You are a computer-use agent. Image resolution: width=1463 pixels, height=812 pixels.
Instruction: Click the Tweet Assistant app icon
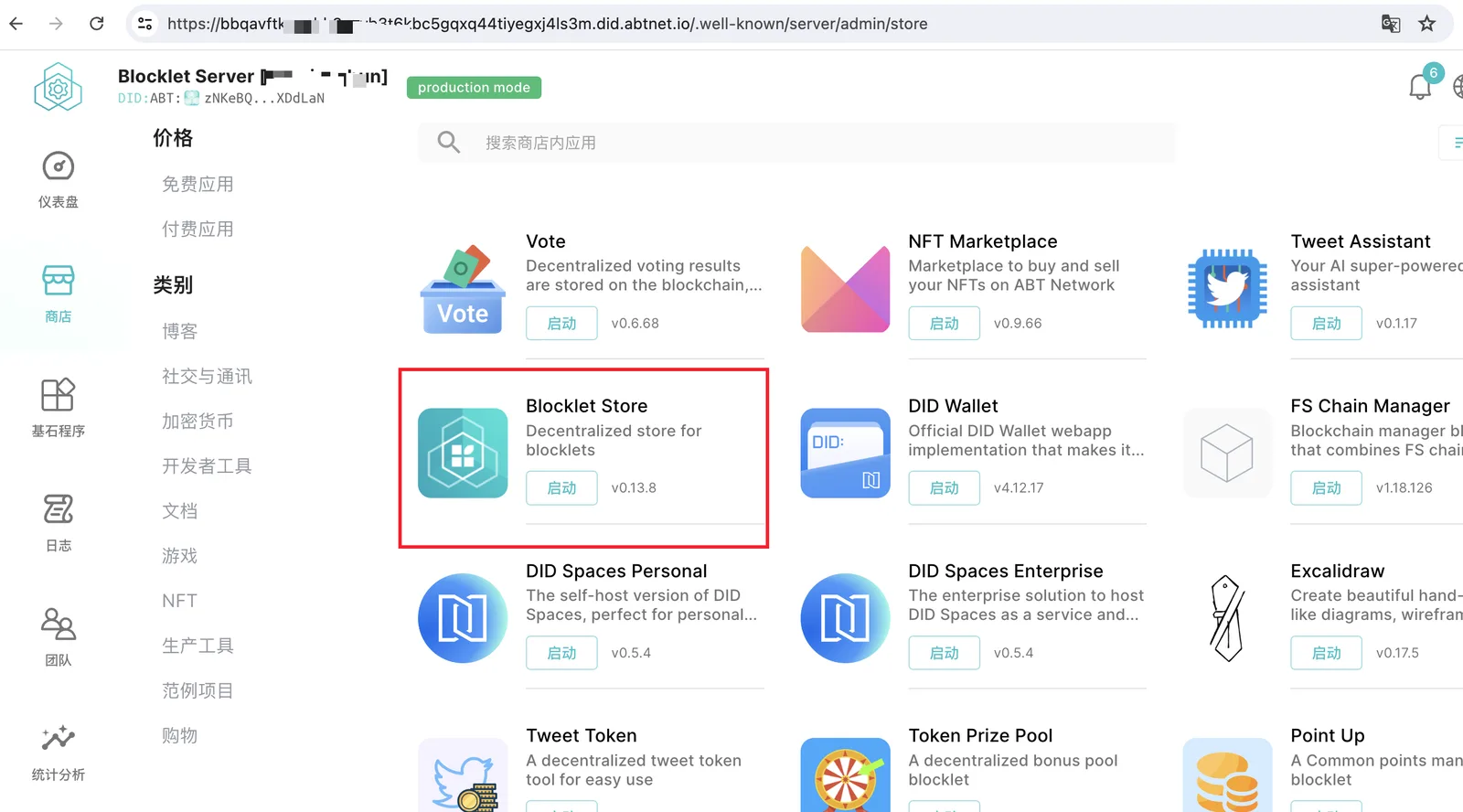(1227, 288)
